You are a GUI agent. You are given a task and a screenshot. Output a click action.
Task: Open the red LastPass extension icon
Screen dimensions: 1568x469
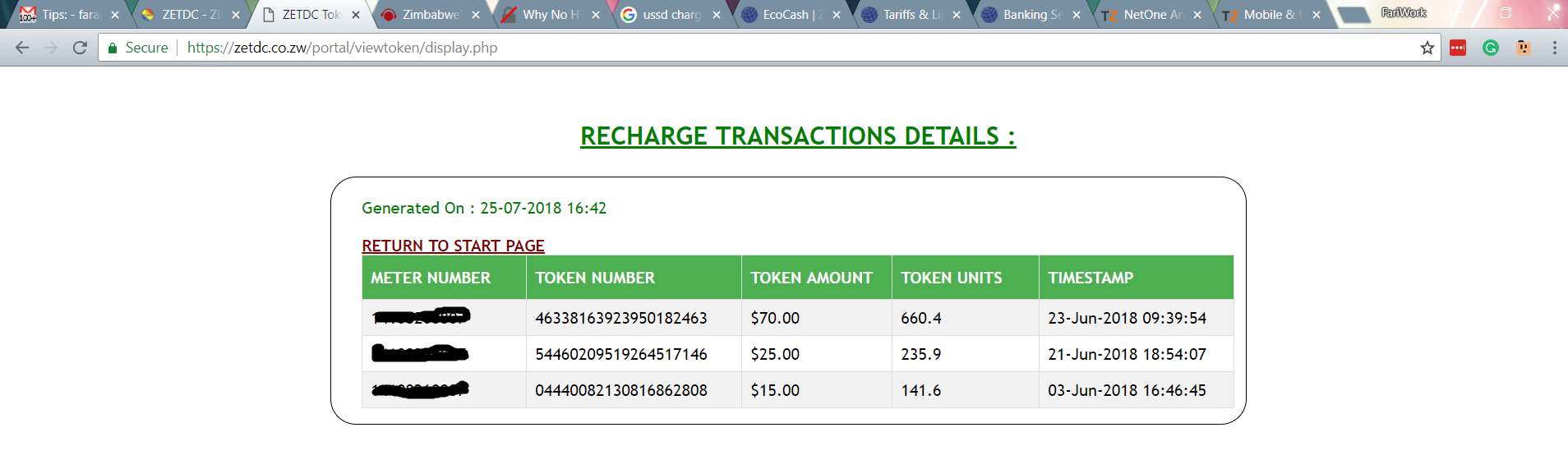coord(1458,48)
